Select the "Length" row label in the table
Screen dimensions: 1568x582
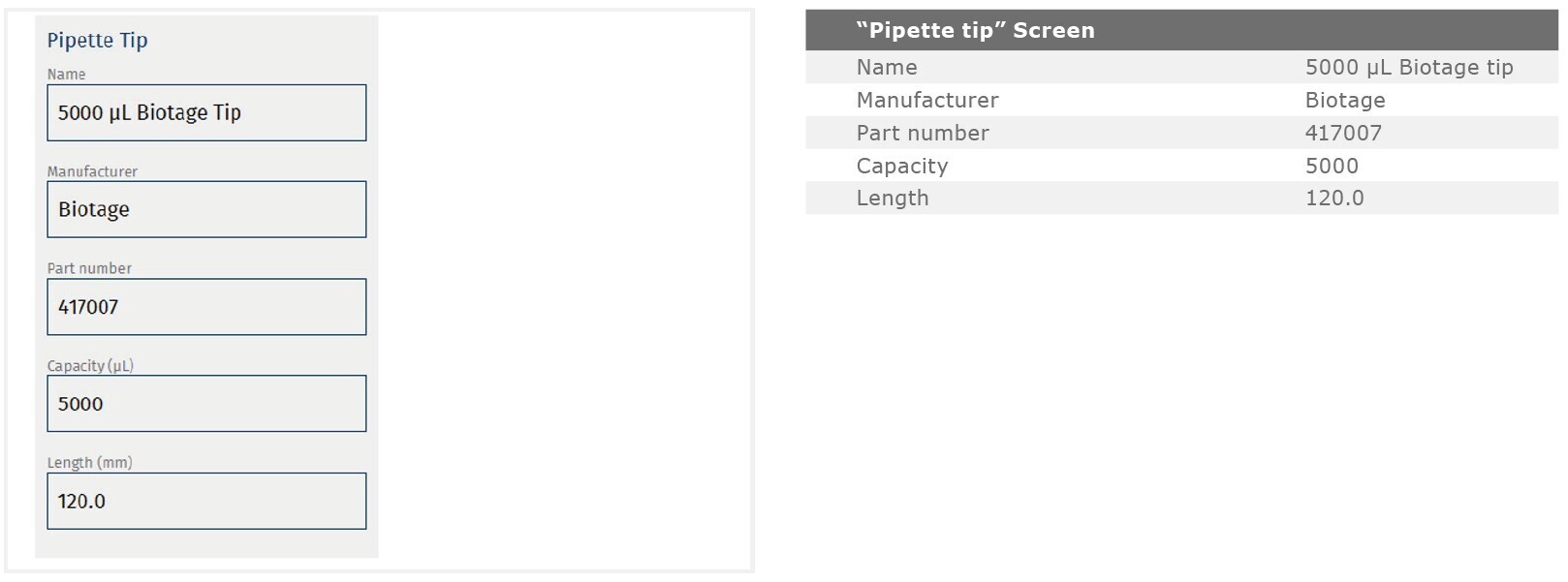(892, 198)
